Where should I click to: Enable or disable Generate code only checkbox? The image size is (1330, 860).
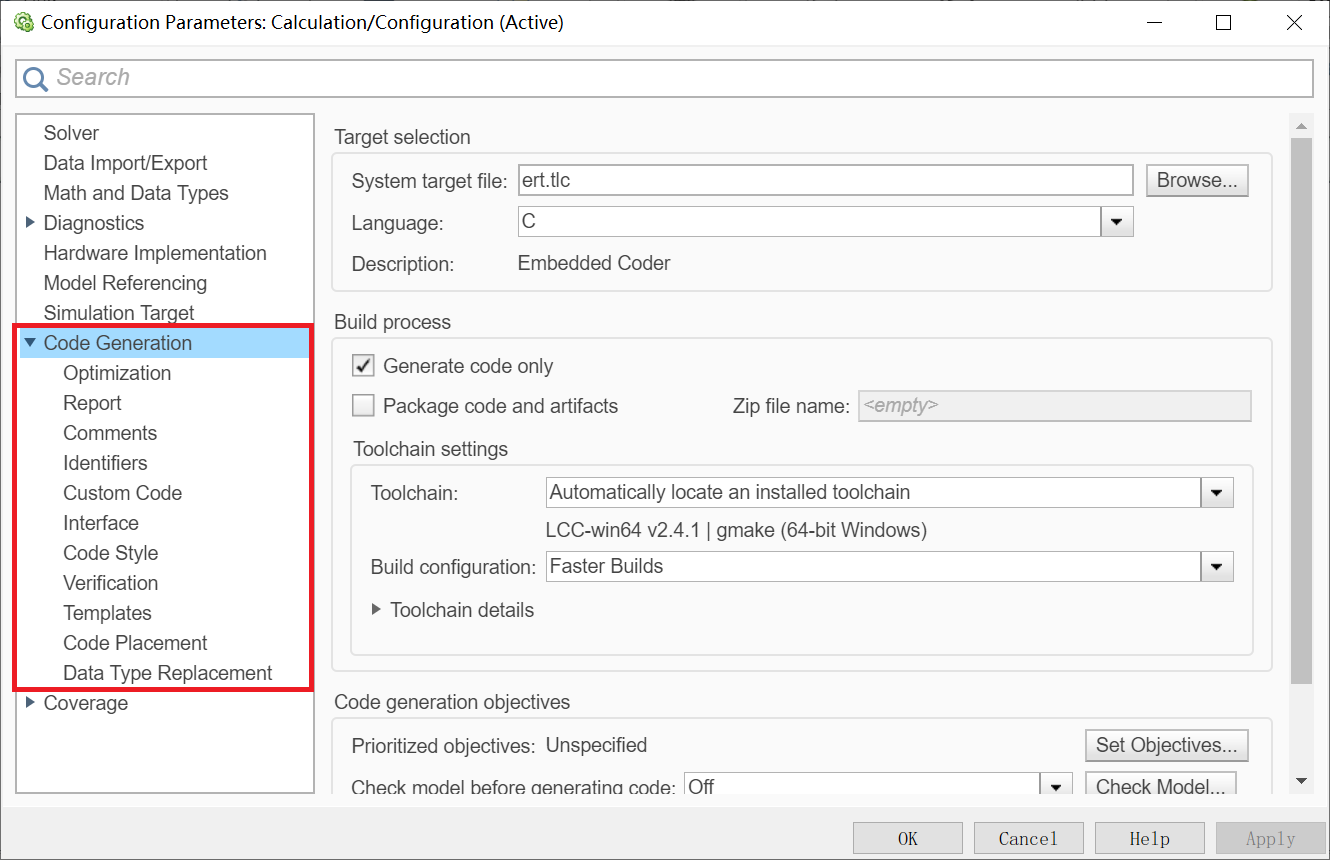(364, 366)
